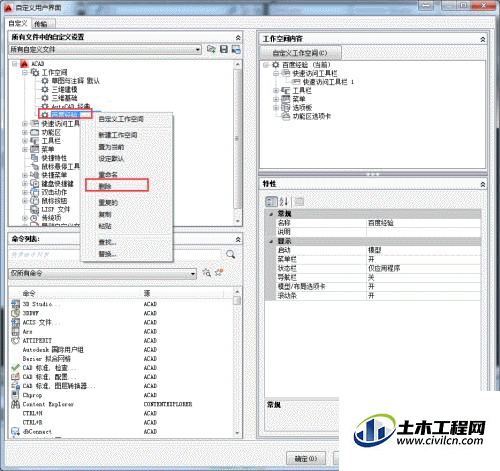Click the create new command star icon

(x=219, y=272)
